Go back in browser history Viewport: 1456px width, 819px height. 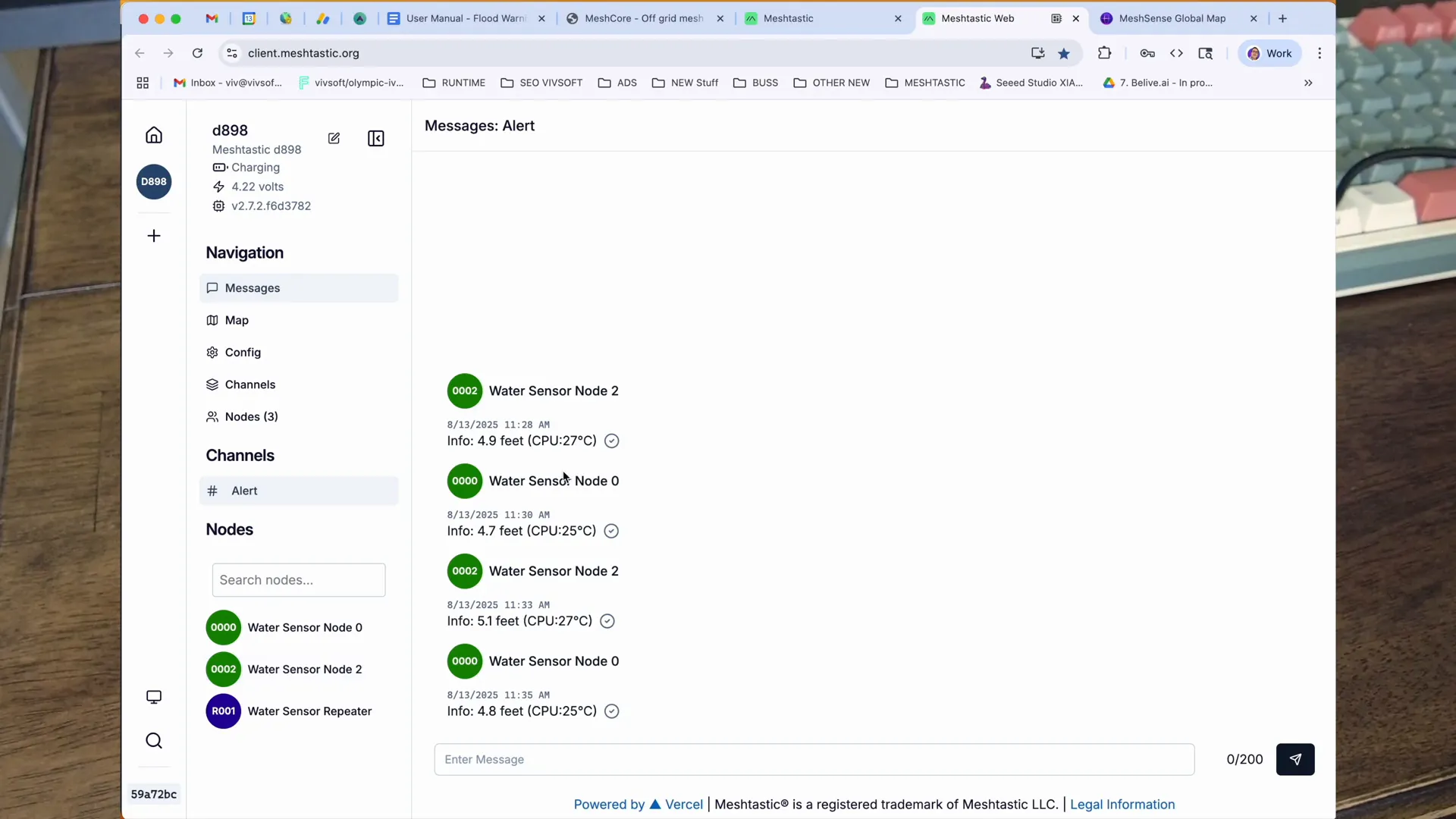click(140, 53)
